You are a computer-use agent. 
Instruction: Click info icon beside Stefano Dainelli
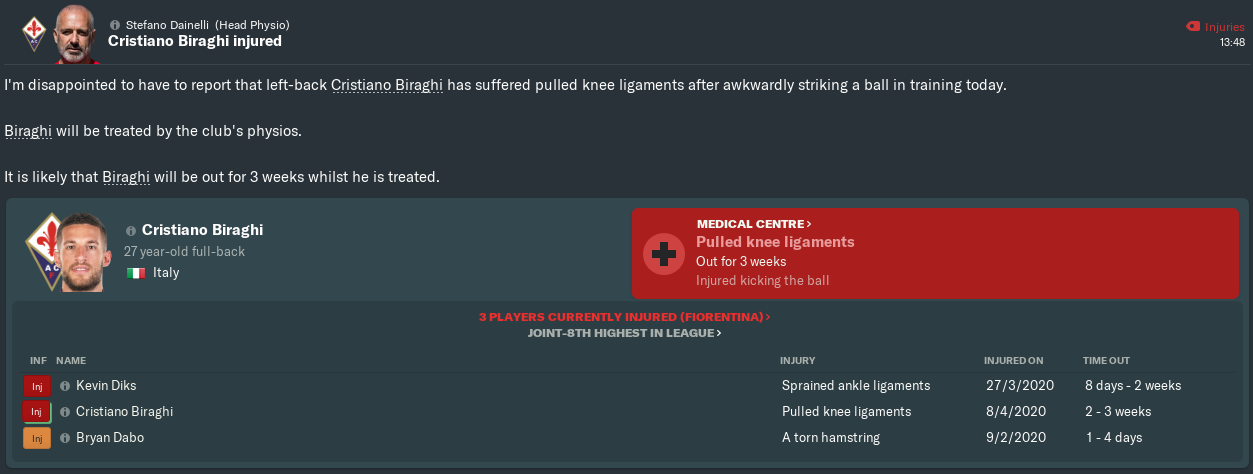click(115, 24)
